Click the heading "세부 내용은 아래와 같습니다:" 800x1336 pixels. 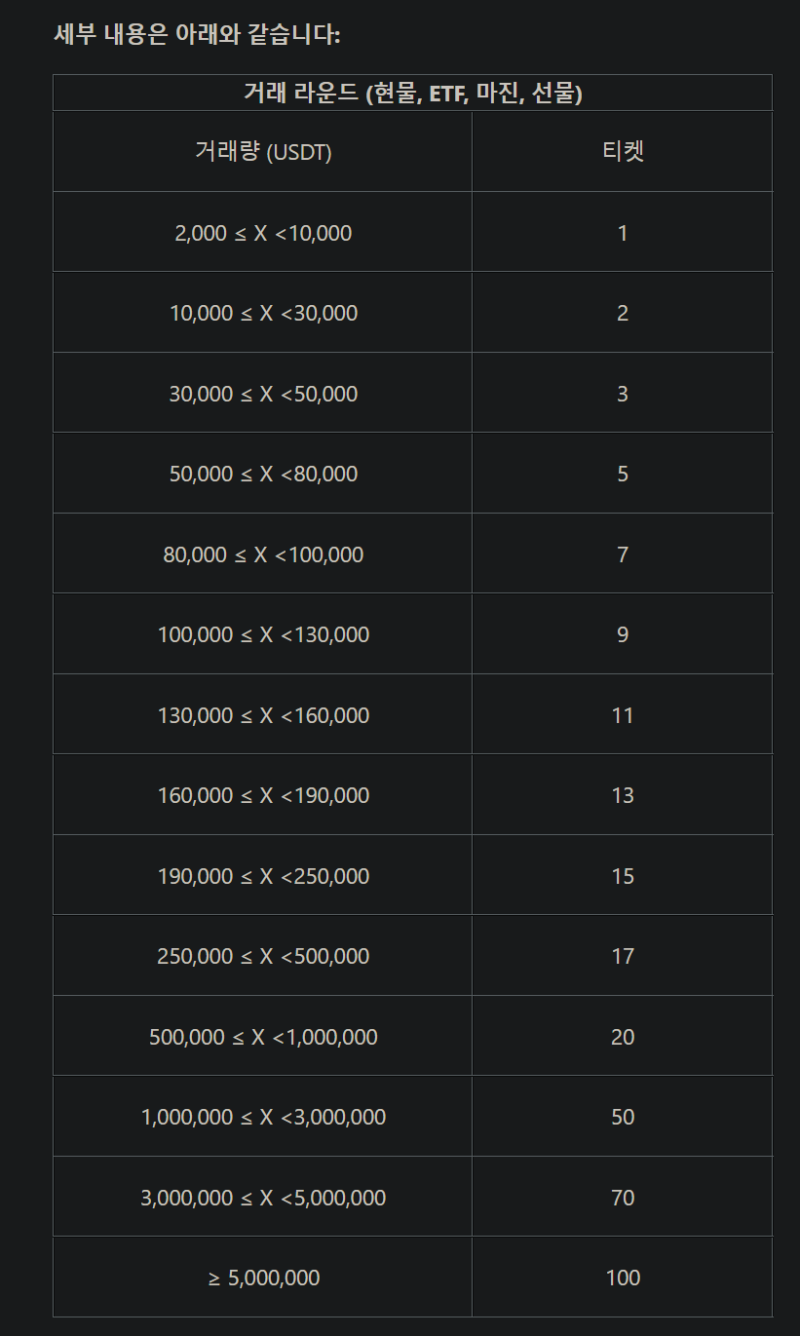point(197,35)
